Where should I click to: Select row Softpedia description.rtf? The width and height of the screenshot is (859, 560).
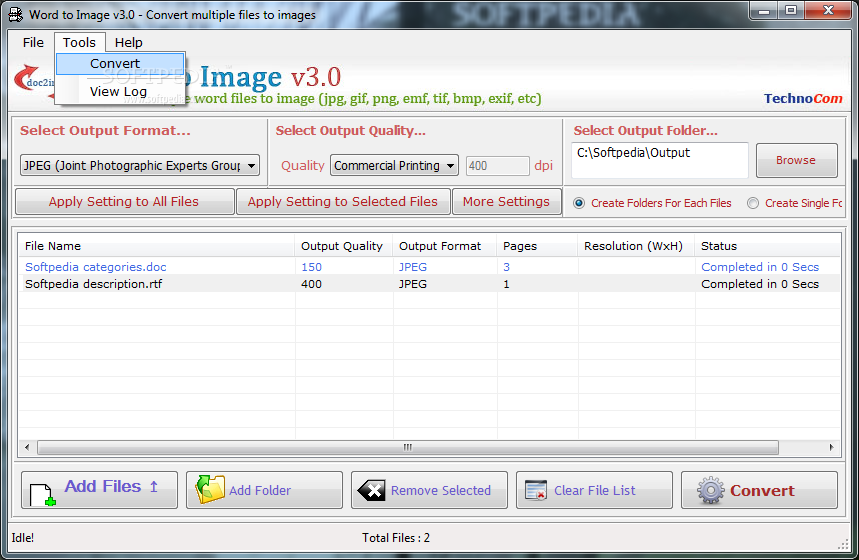pos(429,284)
